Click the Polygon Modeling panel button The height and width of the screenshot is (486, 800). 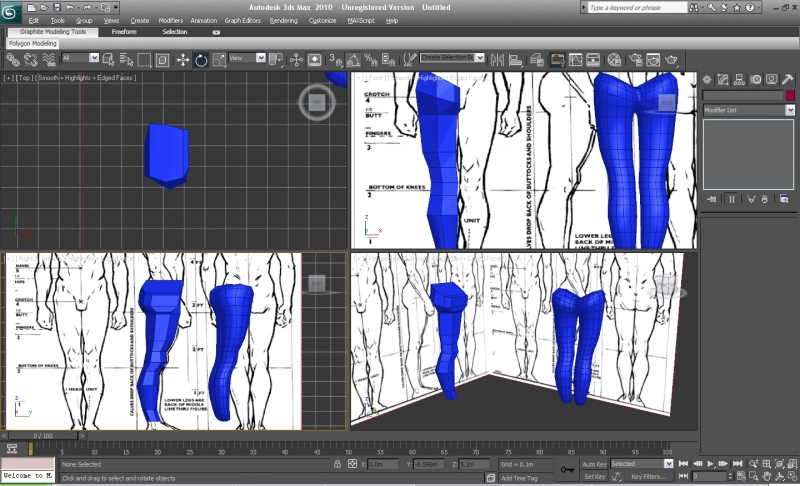pos(34,44)
